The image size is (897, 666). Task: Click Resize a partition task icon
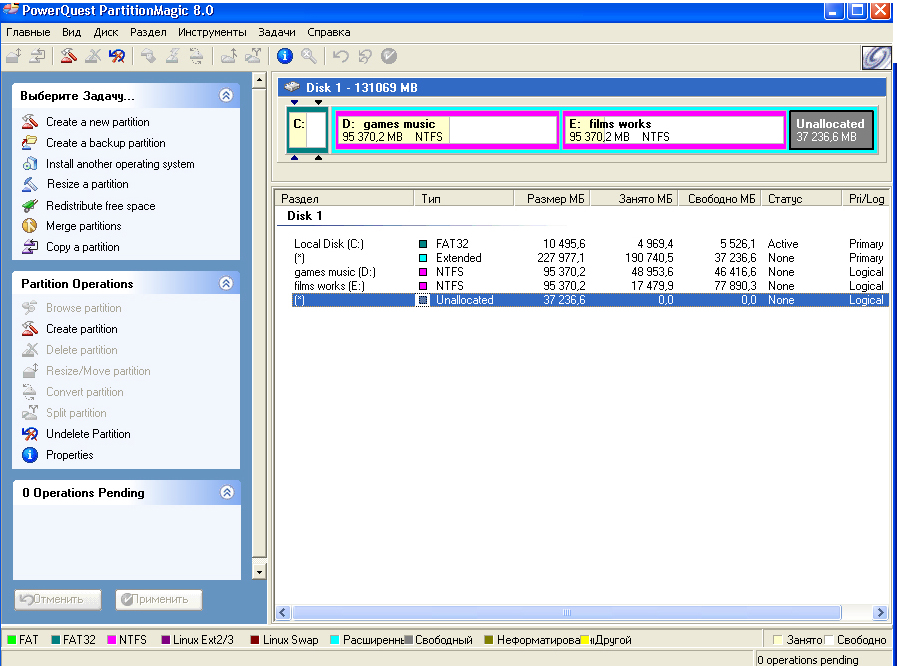coord(29,184)
